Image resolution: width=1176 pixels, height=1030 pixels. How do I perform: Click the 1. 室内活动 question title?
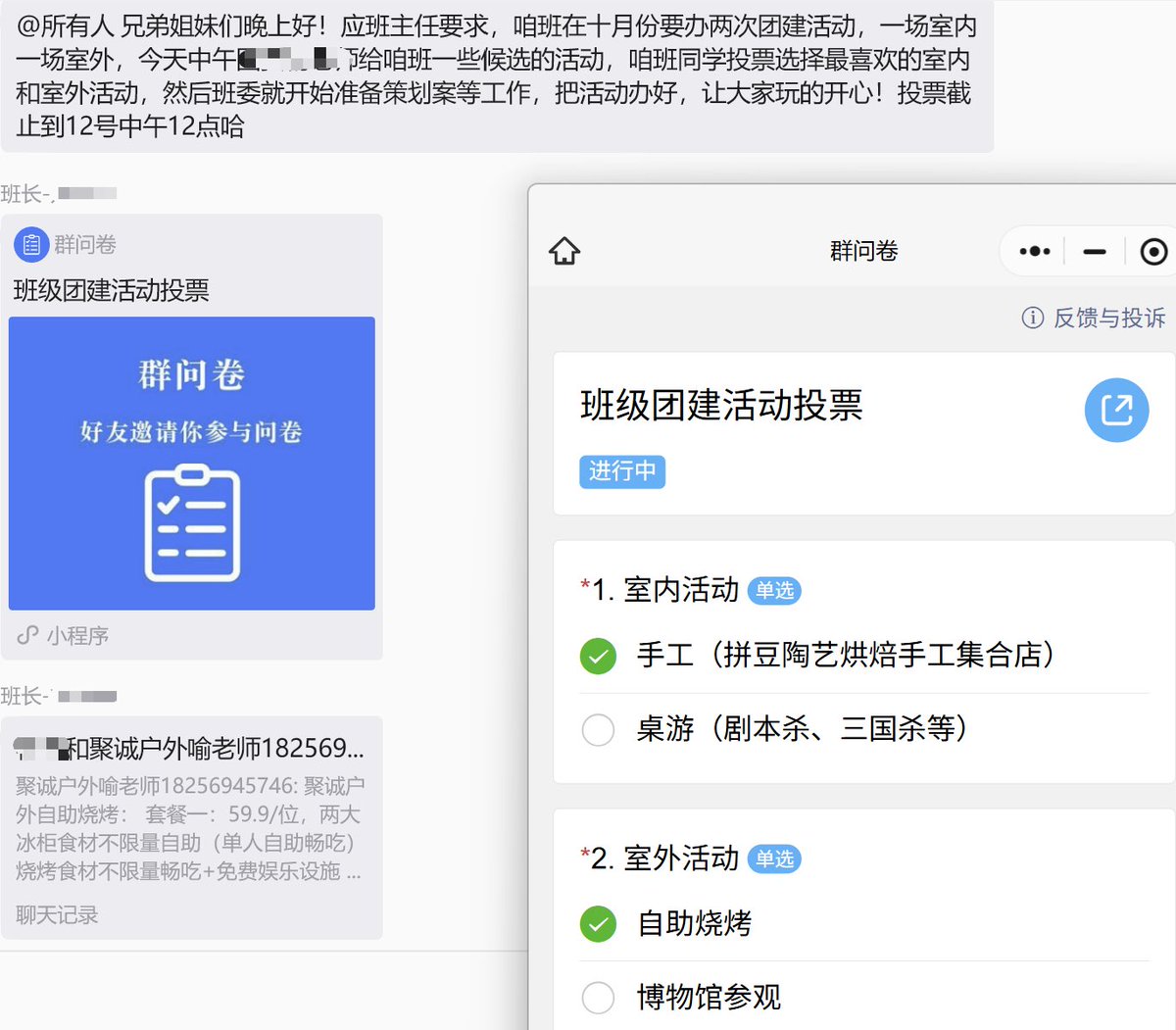[665, 590]
